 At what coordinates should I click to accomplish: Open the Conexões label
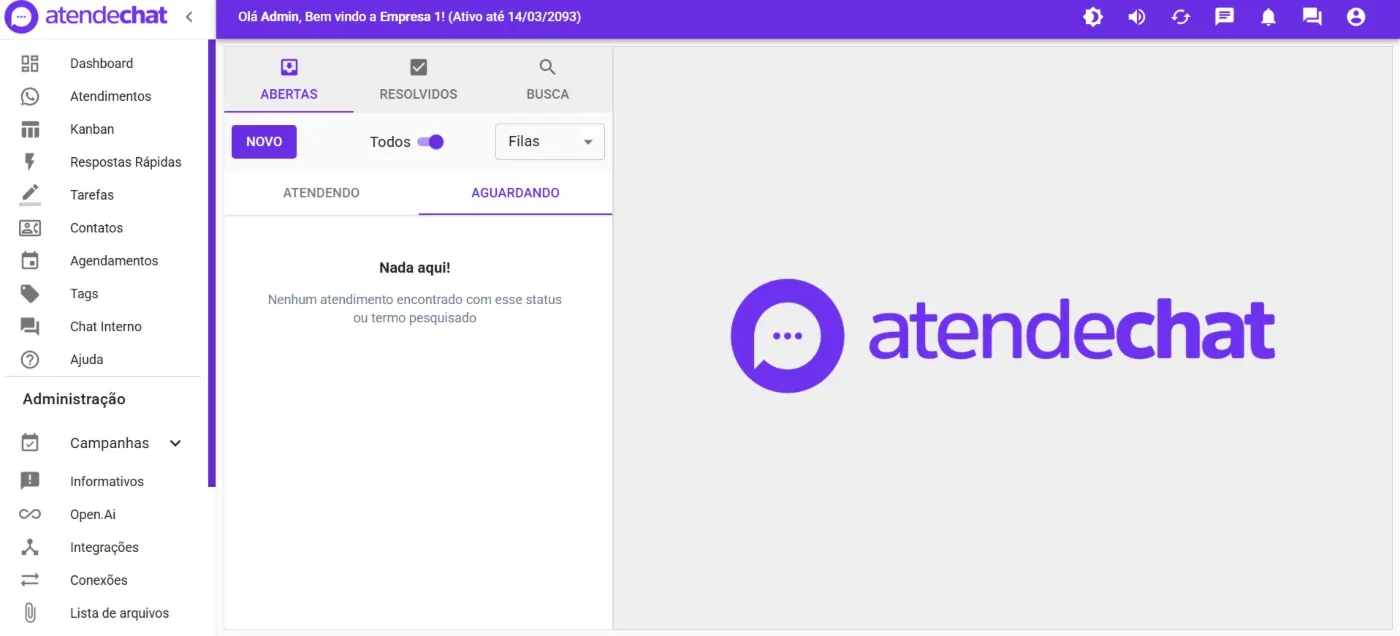coord(99,581)
